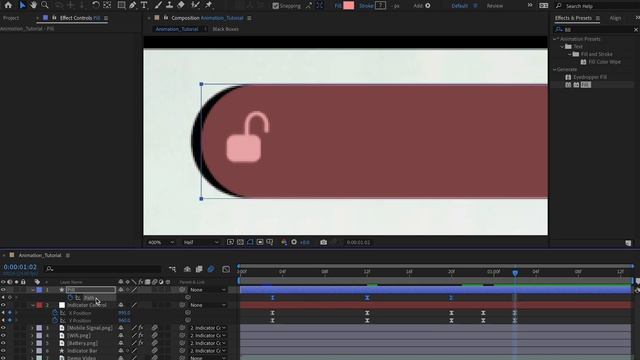Click the reset exposure icon in viewer

pyautogui.click(x=294, y=242)
